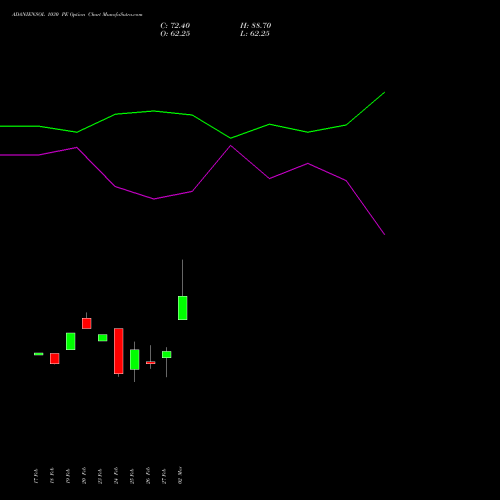
Task: Click the open value O: 62.25
Action: (x=175, y=34)
